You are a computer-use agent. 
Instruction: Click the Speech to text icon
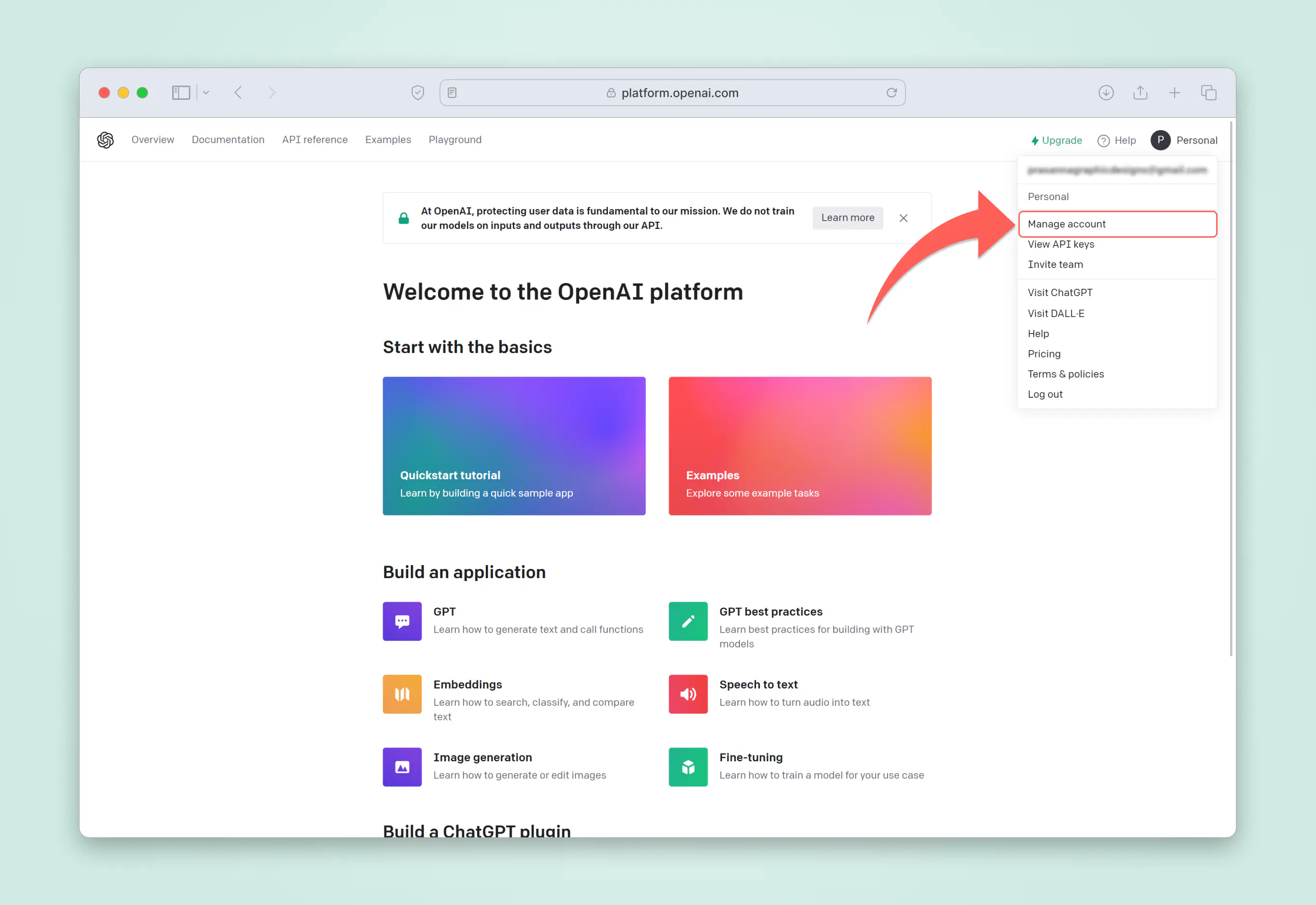[687, 694]
